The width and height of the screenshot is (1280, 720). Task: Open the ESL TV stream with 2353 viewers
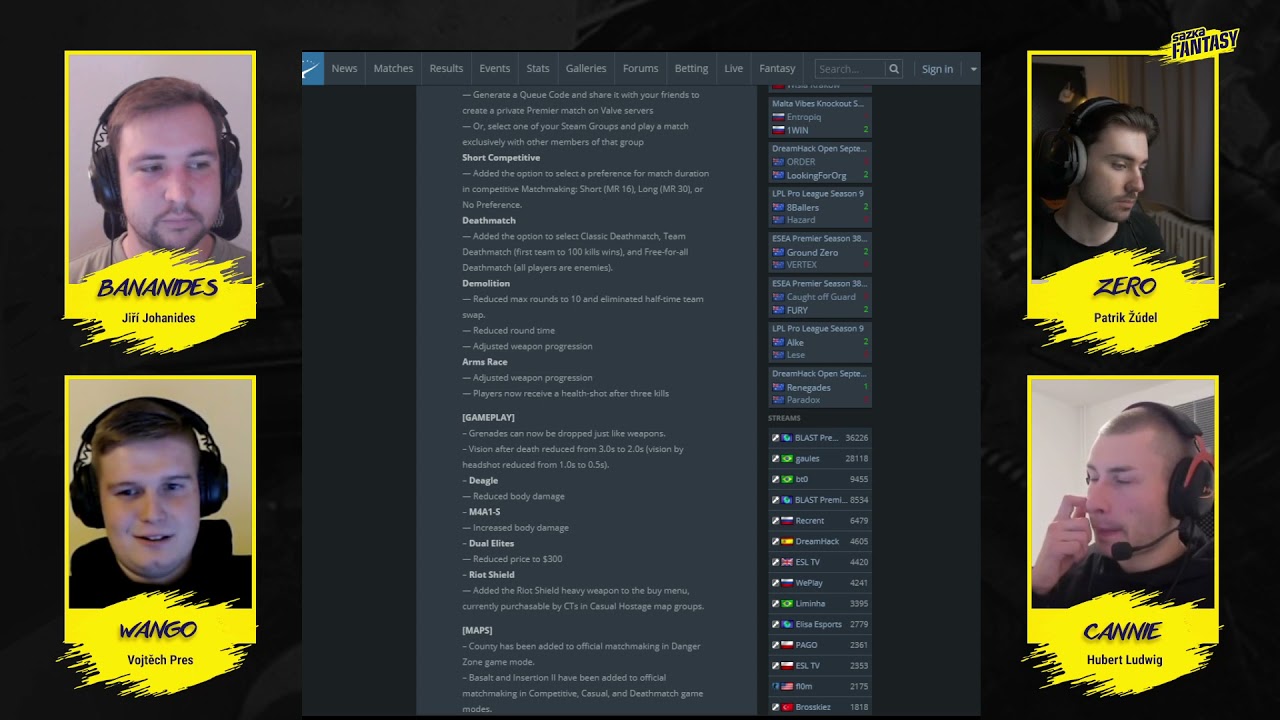click(x=820, y=666)
